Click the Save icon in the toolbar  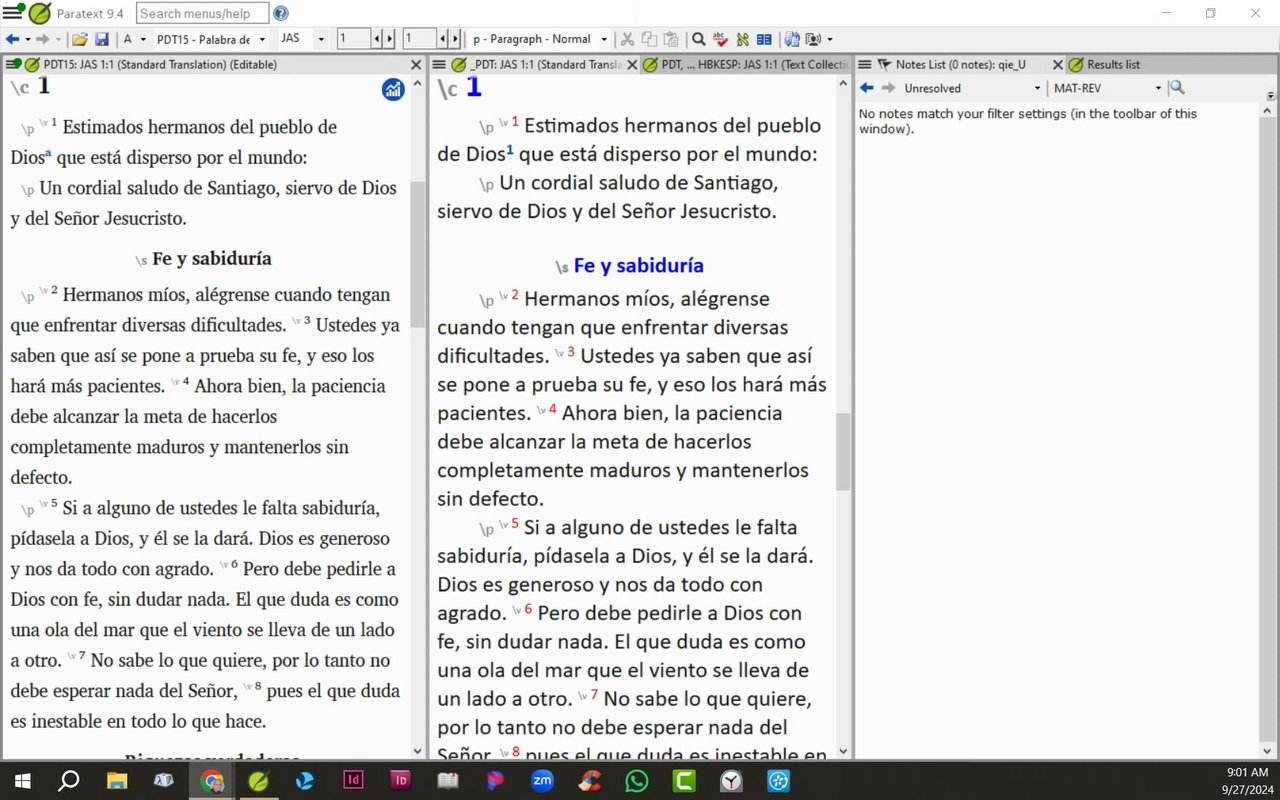point(101,39)
